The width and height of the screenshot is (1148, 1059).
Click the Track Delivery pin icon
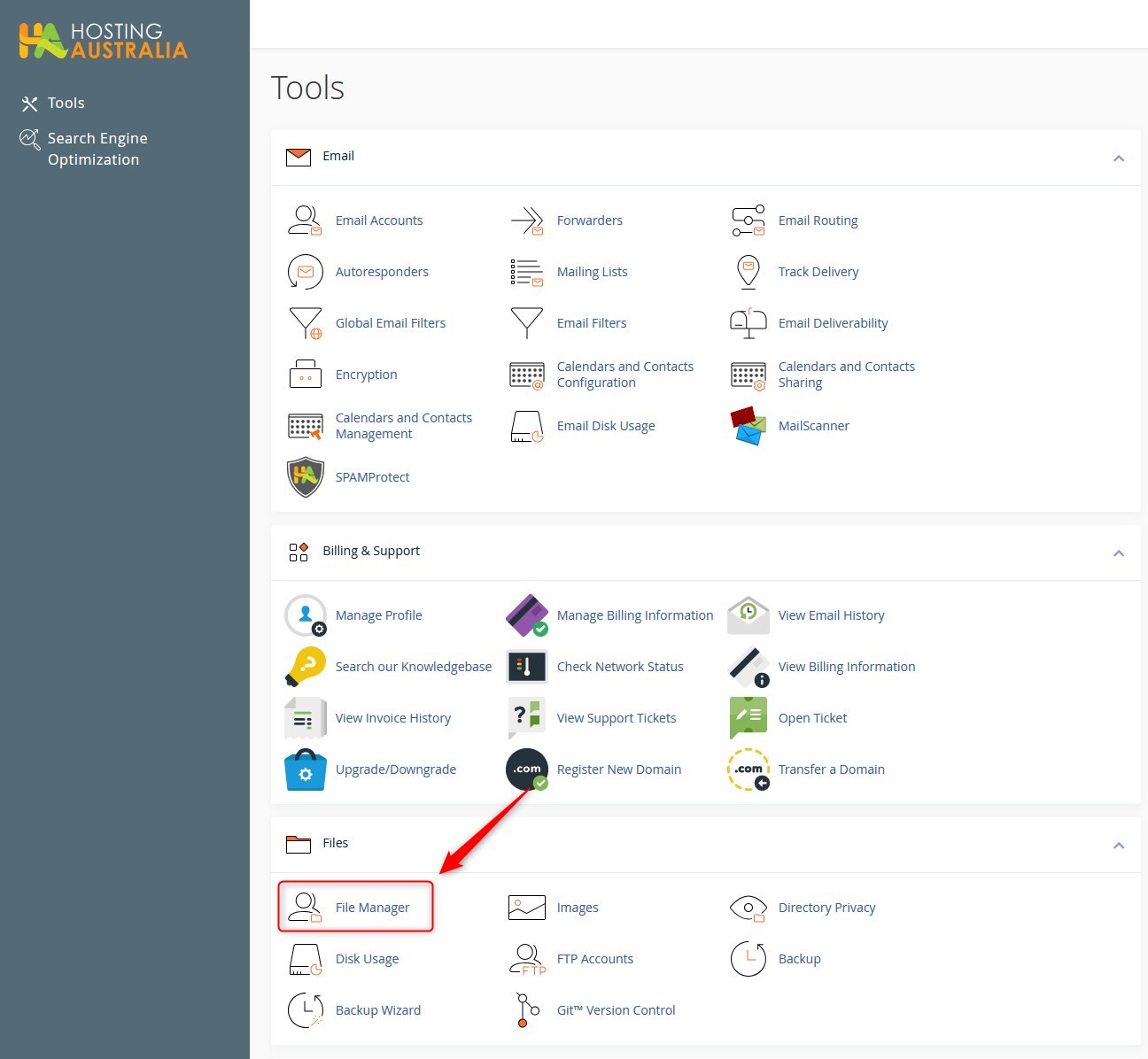(748, 272)
